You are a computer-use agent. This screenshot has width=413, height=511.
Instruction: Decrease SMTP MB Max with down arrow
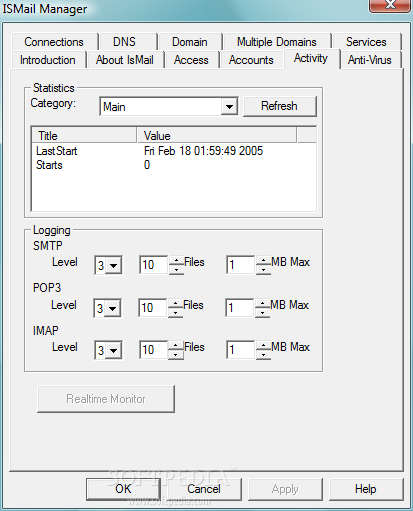pos(263,270)
